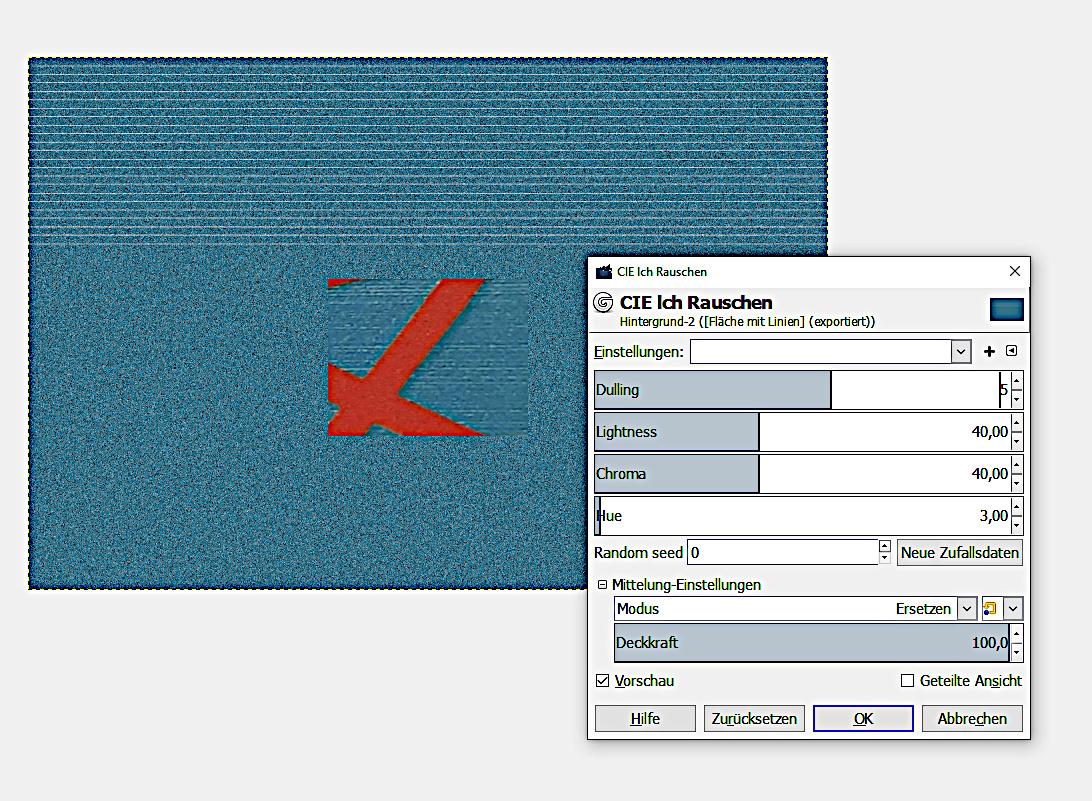Open the Modus Ersetzen dropdown
This screenshot has width=1092, height=801.
966,608
